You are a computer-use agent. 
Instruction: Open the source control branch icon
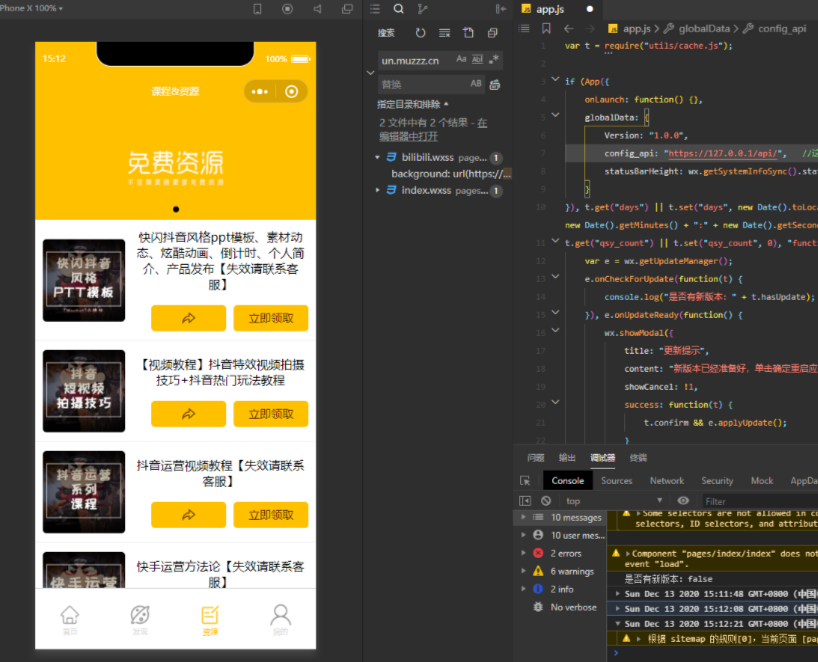tap(422, 9)
